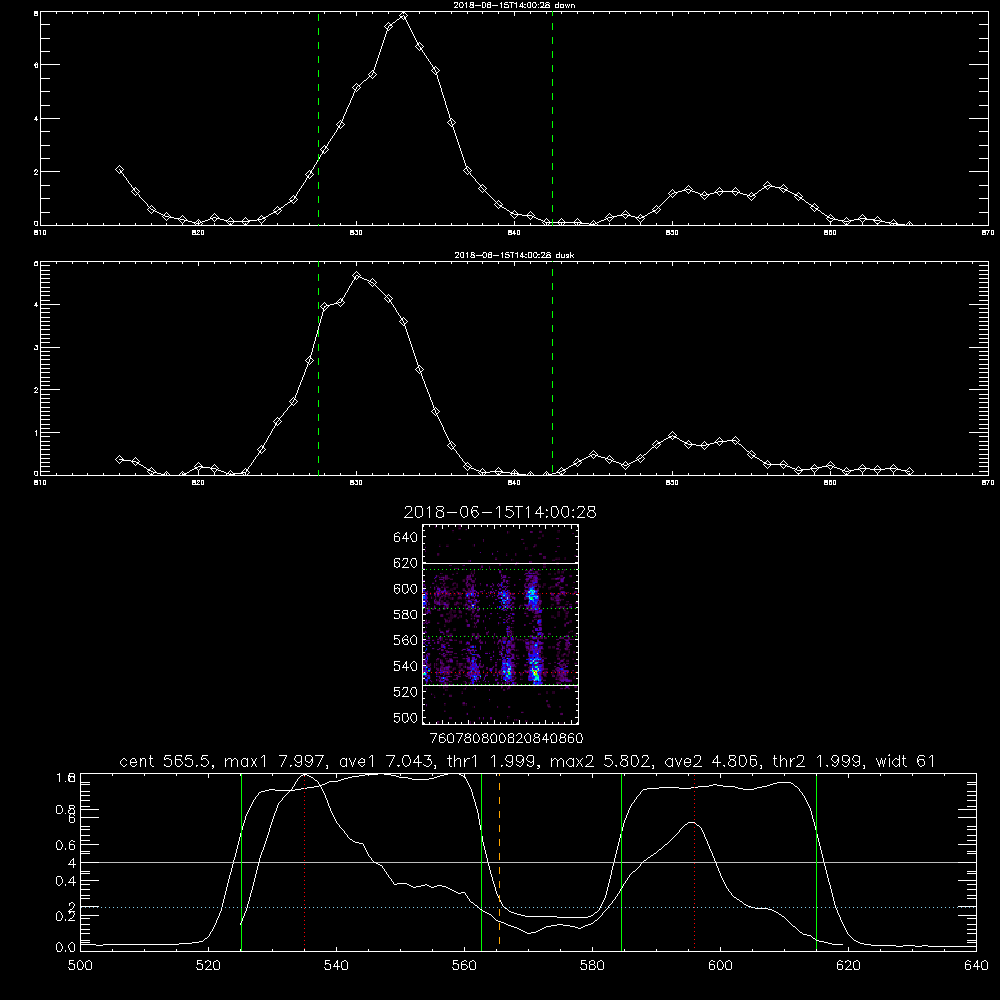
Task: Click the '640' tick label on bottom plot x-axis
Action: [x=976, y=966]
